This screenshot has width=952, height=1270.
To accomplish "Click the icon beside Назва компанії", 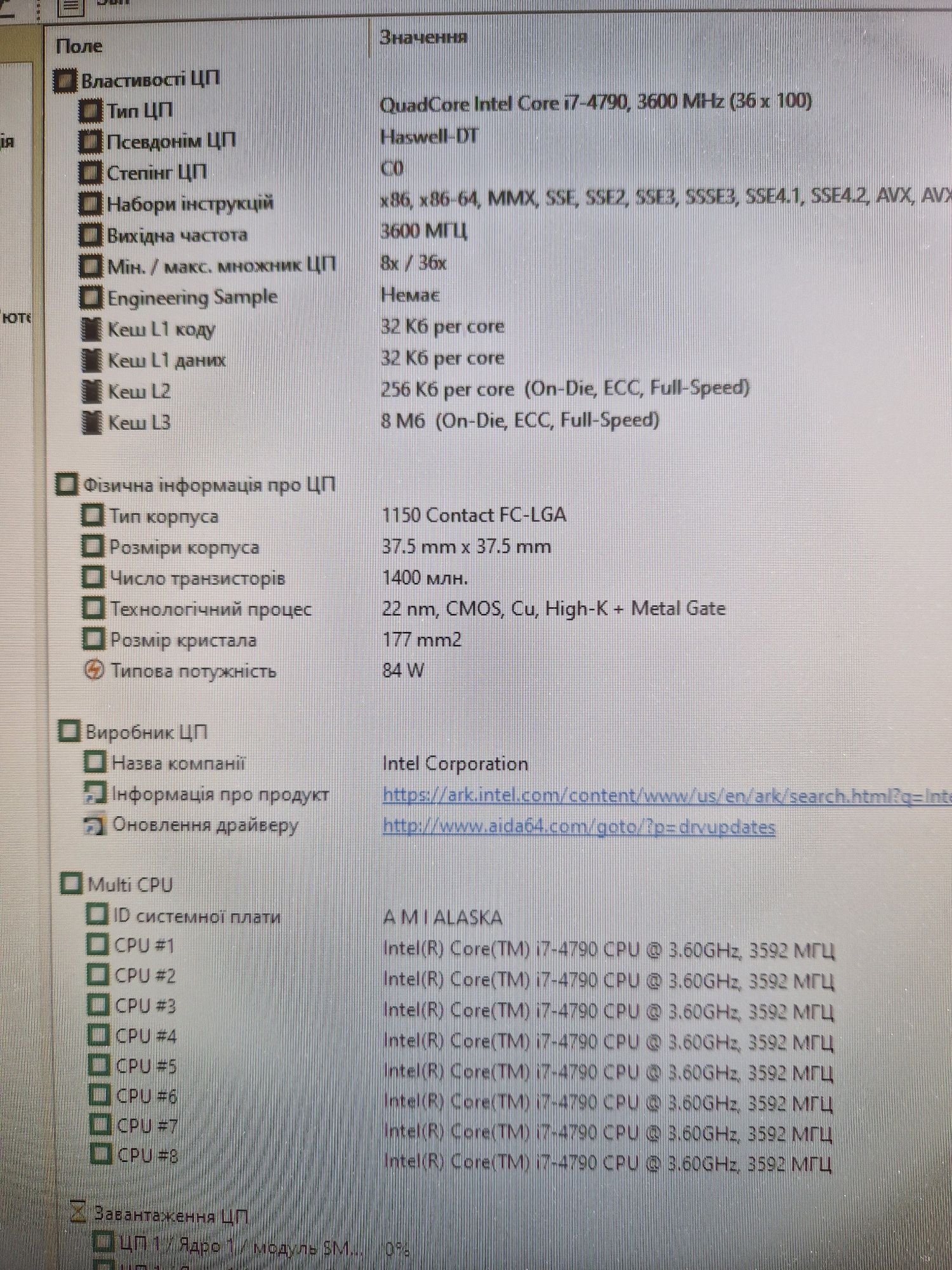I will click(95, 763).
